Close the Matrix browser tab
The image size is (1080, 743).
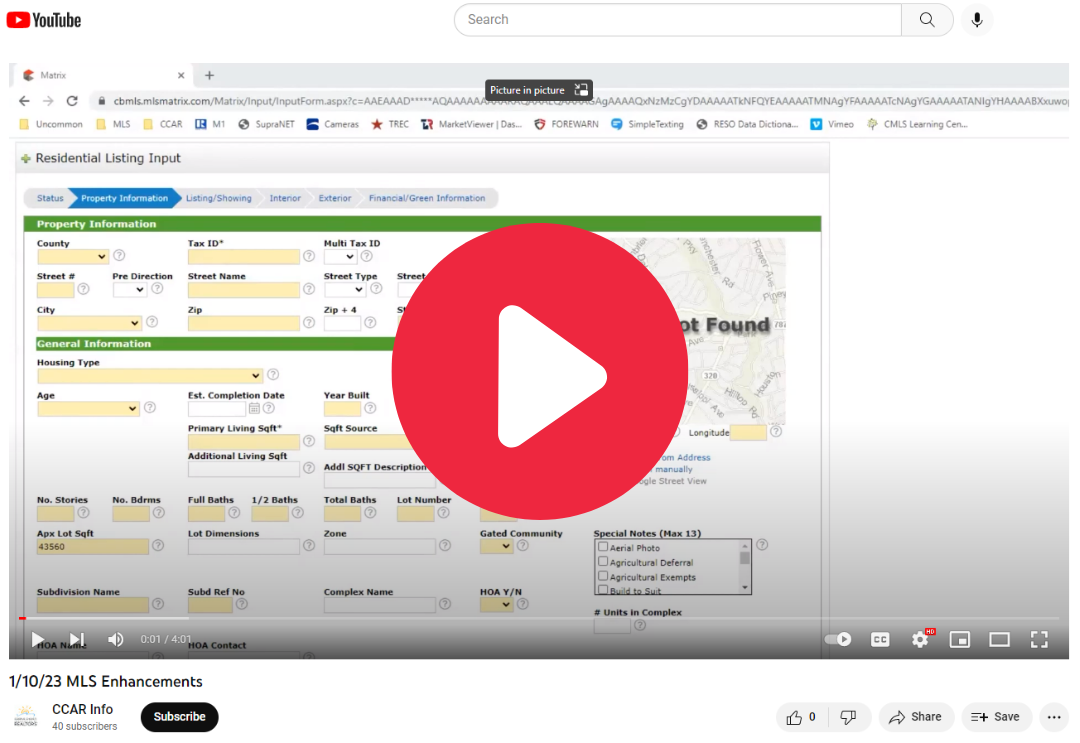pyautogui.click(x=181, y=75)
